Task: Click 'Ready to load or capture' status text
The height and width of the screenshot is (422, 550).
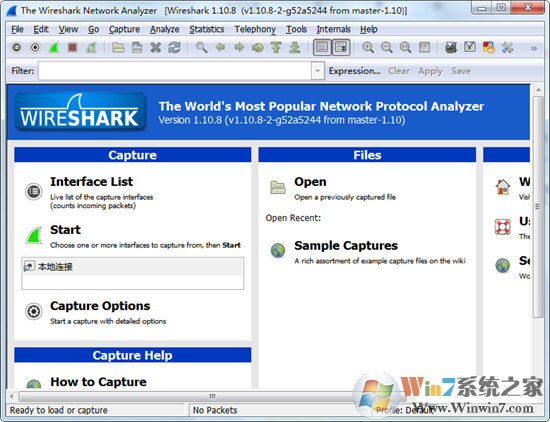Action: (x=59, y=410)
